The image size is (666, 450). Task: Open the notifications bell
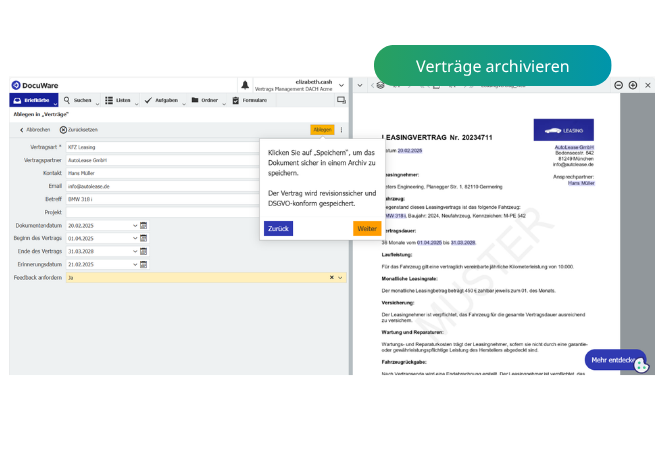coord(245,85)
